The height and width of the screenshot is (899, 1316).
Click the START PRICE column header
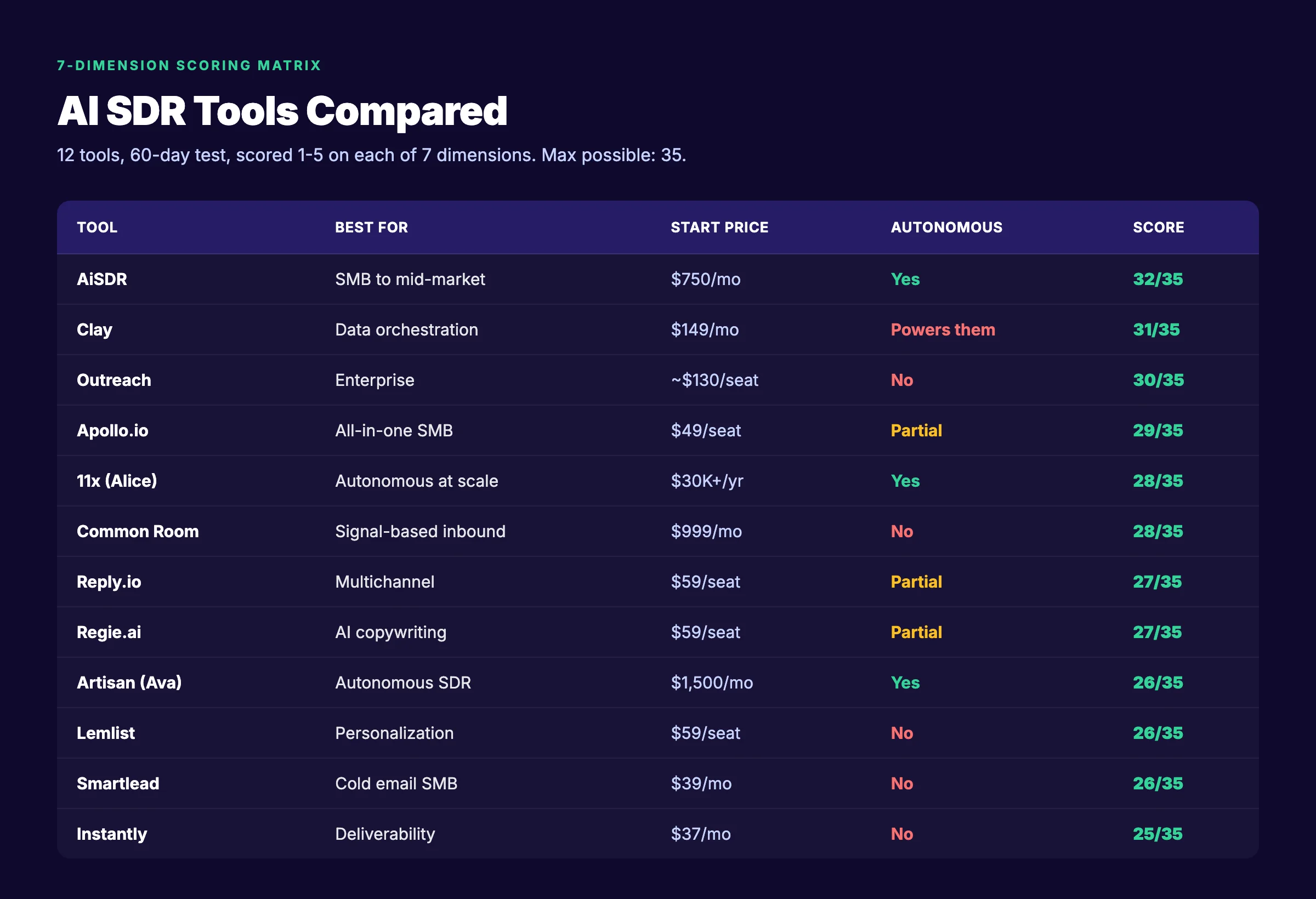point(719,227)
